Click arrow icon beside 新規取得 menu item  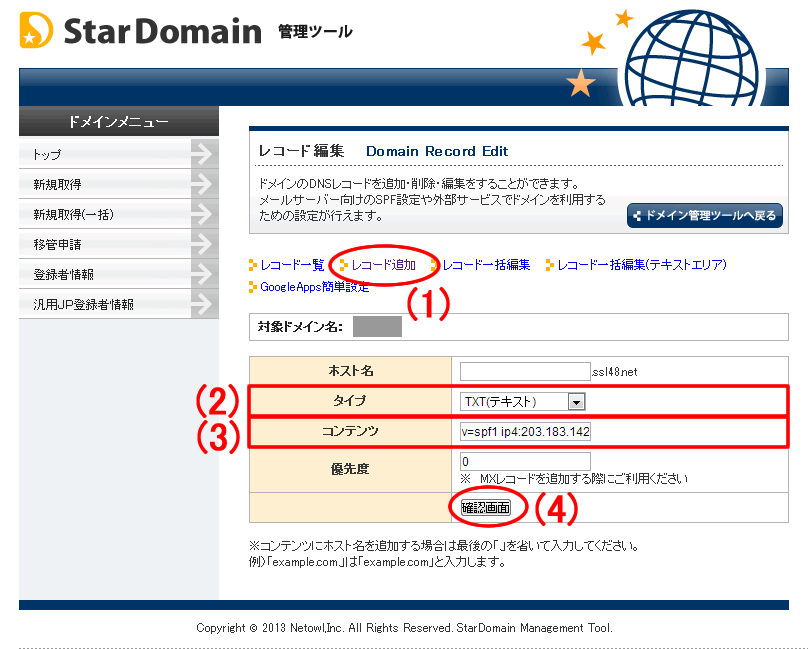205,184
